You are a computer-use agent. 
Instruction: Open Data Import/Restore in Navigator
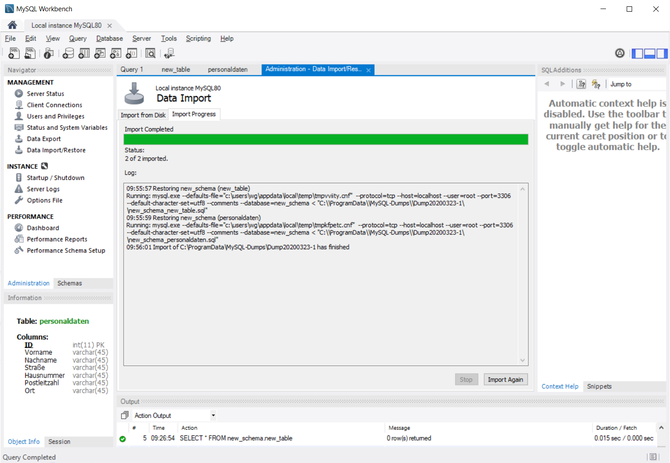[x=56, y=150]
